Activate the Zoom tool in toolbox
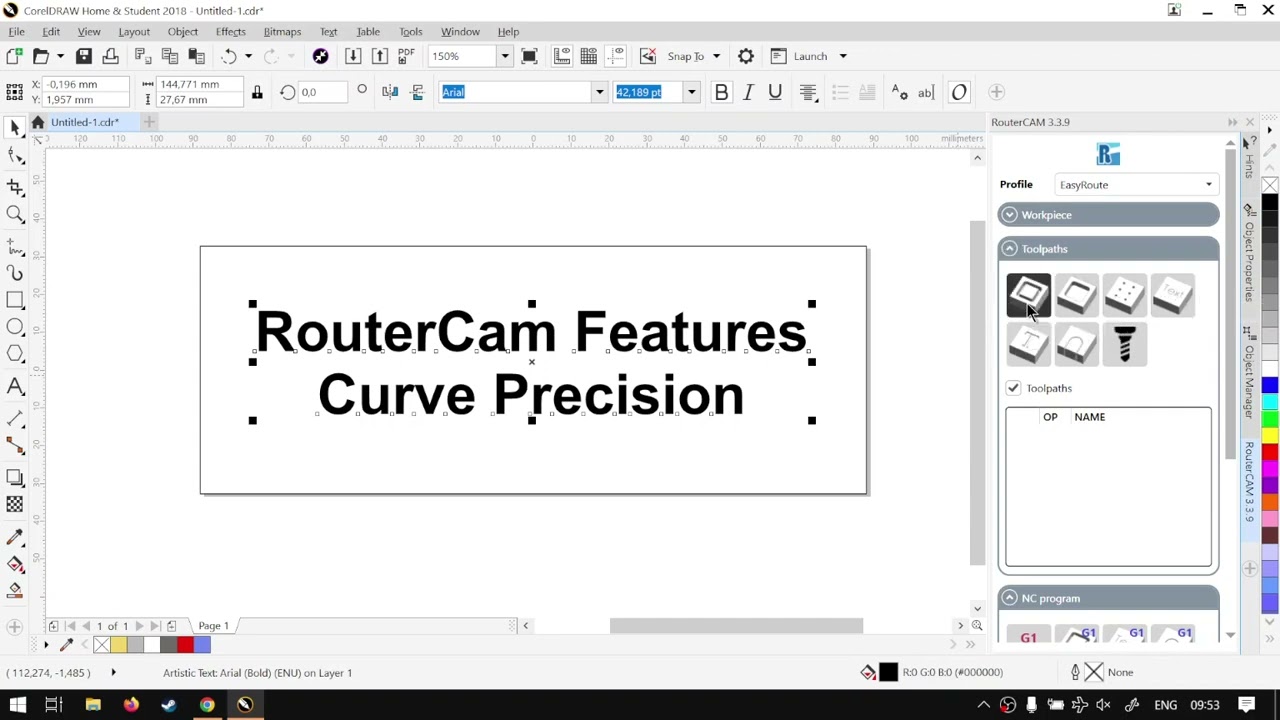Screen dimensions: 1280x720 click(15, 214)
